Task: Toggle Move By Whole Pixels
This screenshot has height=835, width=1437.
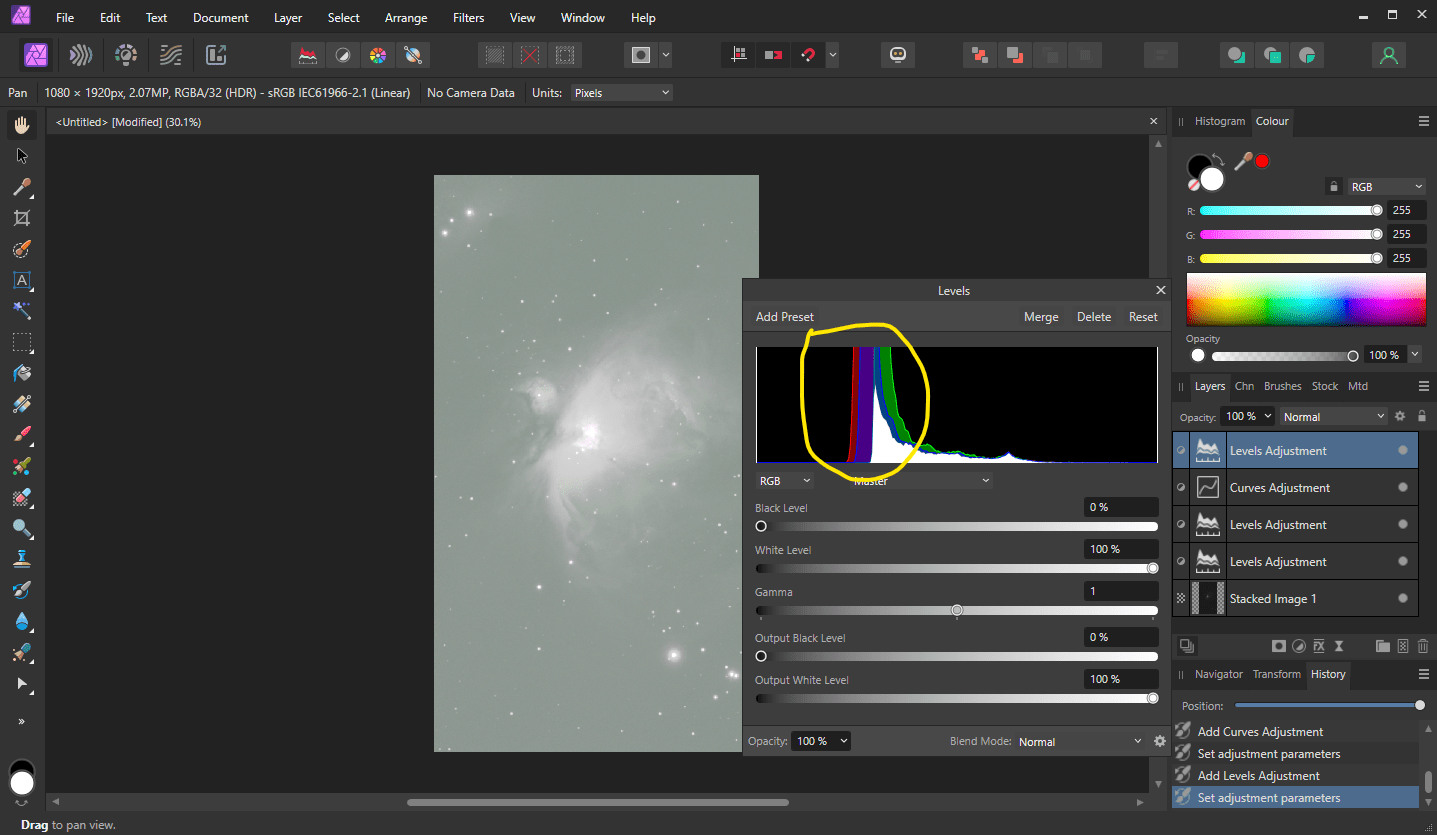Action: [x=773, y=55]
